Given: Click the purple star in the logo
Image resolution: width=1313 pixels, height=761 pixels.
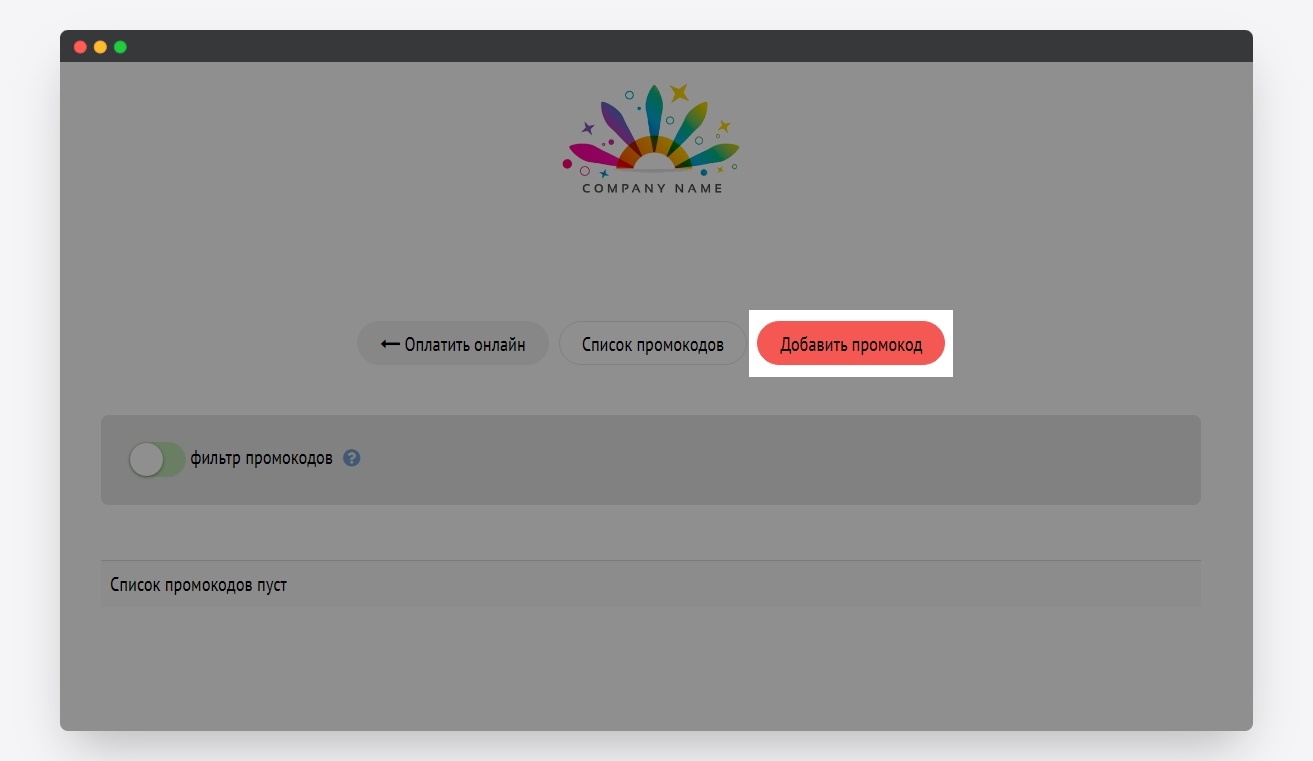Looking at the screenshot, I should [x=588, y=128].
